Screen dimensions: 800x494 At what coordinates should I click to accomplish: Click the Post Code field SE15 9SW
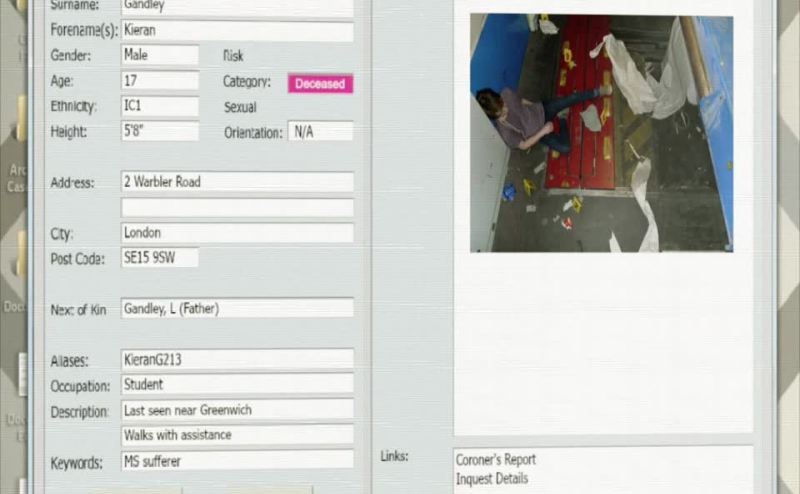(x=160, y=258)
